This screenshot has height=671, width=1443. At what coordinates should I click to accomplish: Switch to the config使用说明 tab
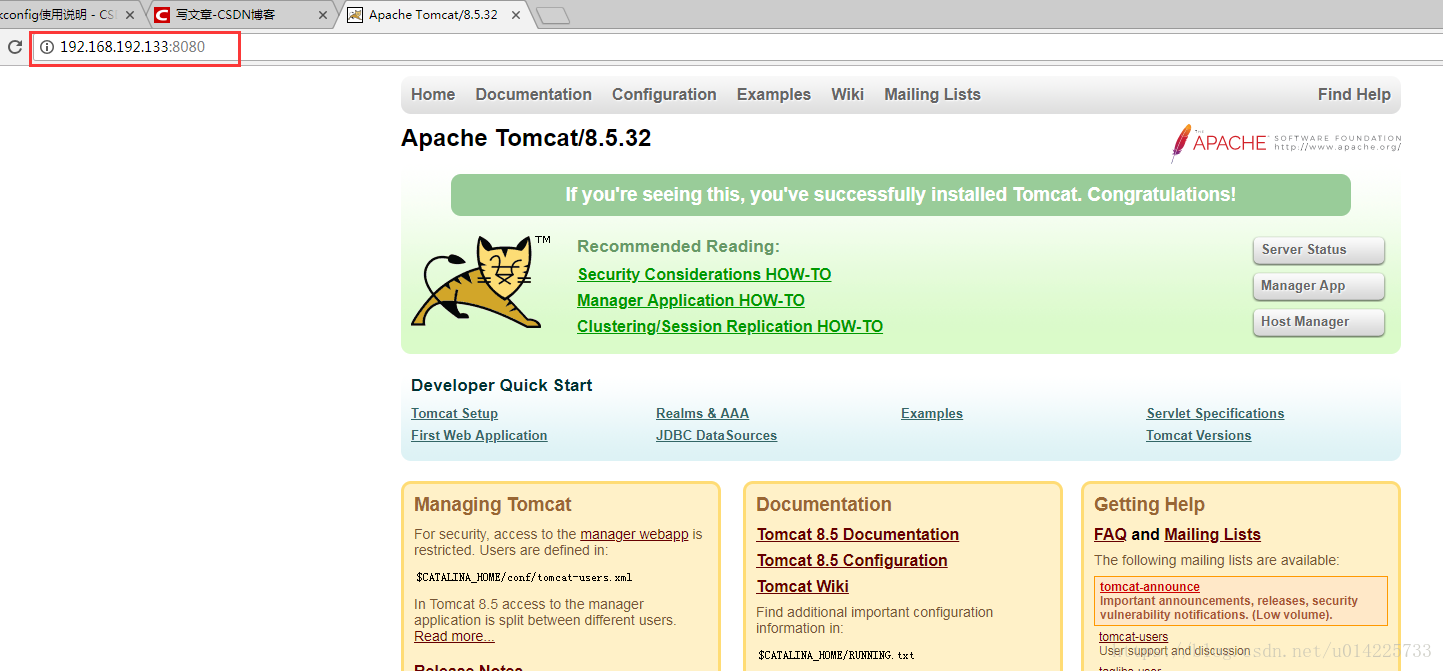[x=66, y=15]
